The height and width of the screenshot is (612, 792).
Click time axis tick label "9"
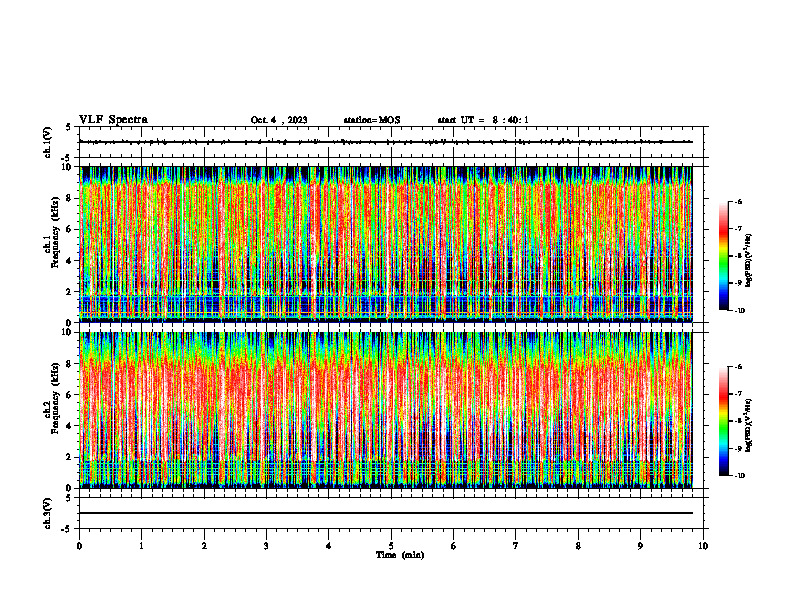[x=640, y=546]
